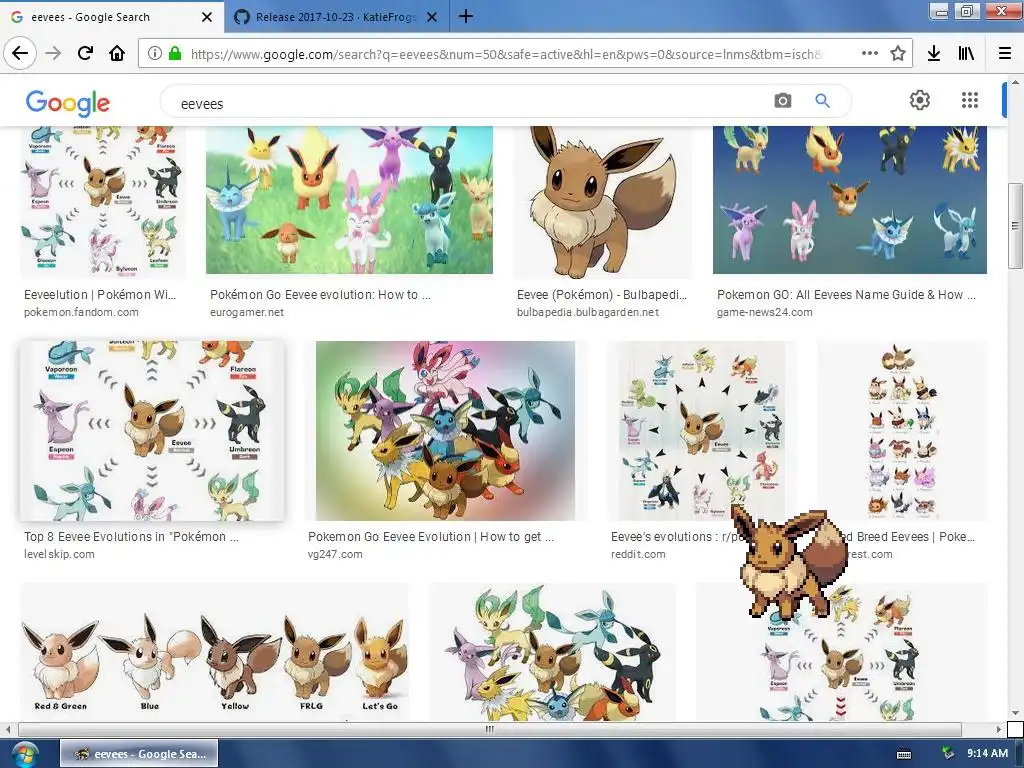The width and height of the screenshot is (1024, 768).
Task: Click the Windows Start orb
Action: coord(25,754)
